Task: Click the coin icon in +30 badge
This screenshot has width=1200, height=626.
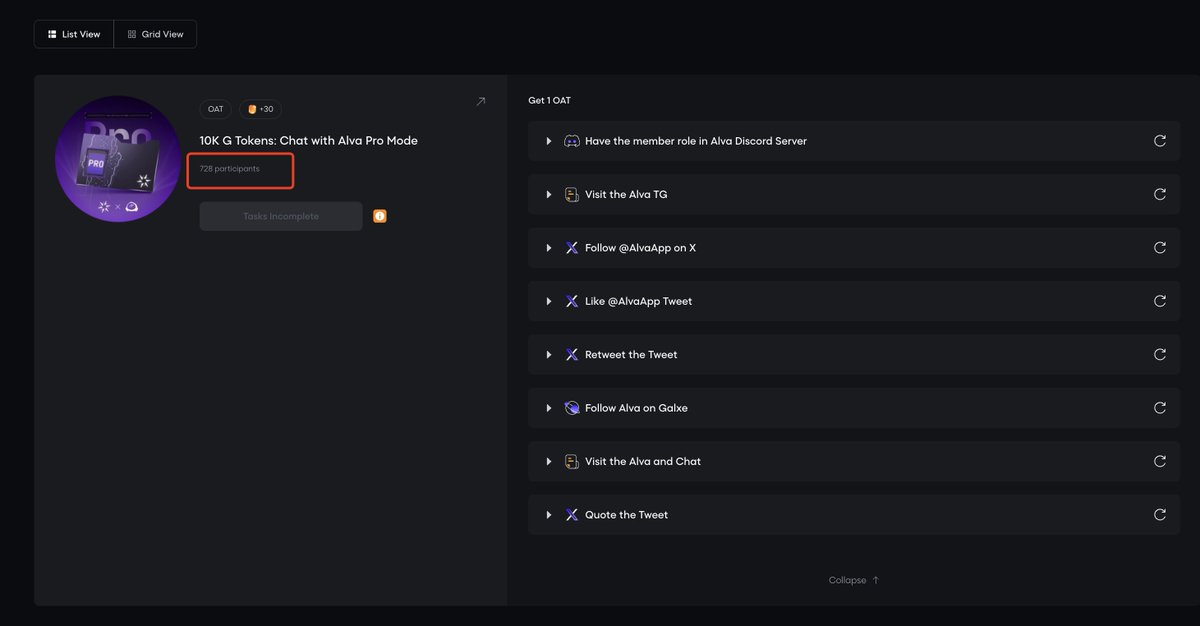Action: click(x=252, y=109)
